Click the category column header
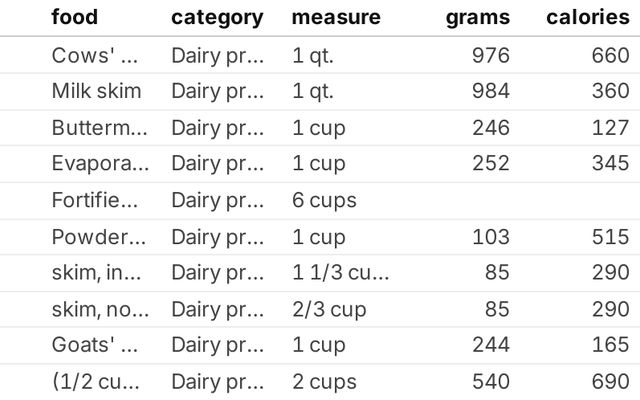The height and width of the screenshot is (400, 640). [x=217, y=17]
